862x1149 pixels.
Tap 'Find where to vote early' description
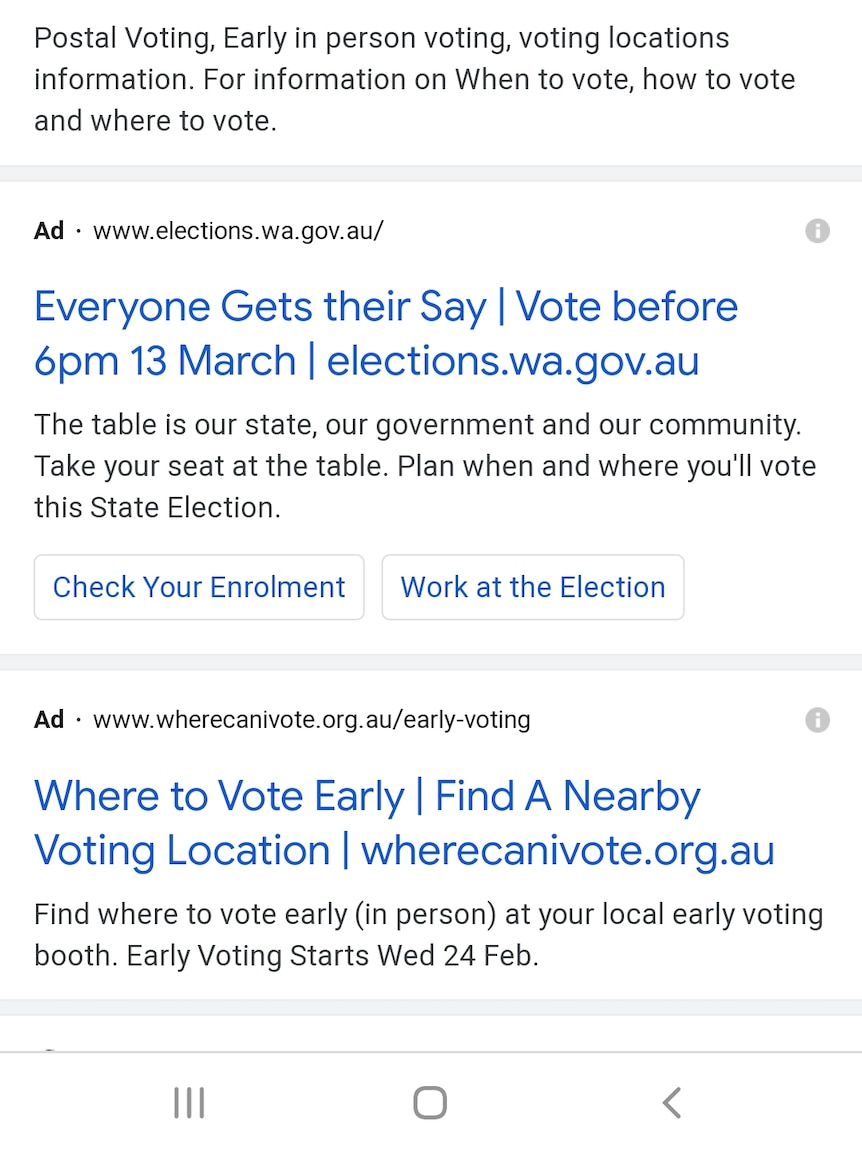point(429,935)
